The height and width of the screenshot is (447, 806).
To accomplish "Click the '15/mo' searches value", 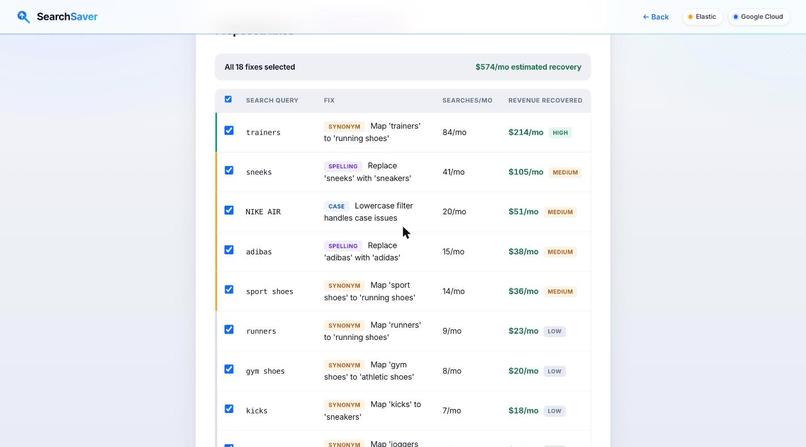I will coord(453,252).
